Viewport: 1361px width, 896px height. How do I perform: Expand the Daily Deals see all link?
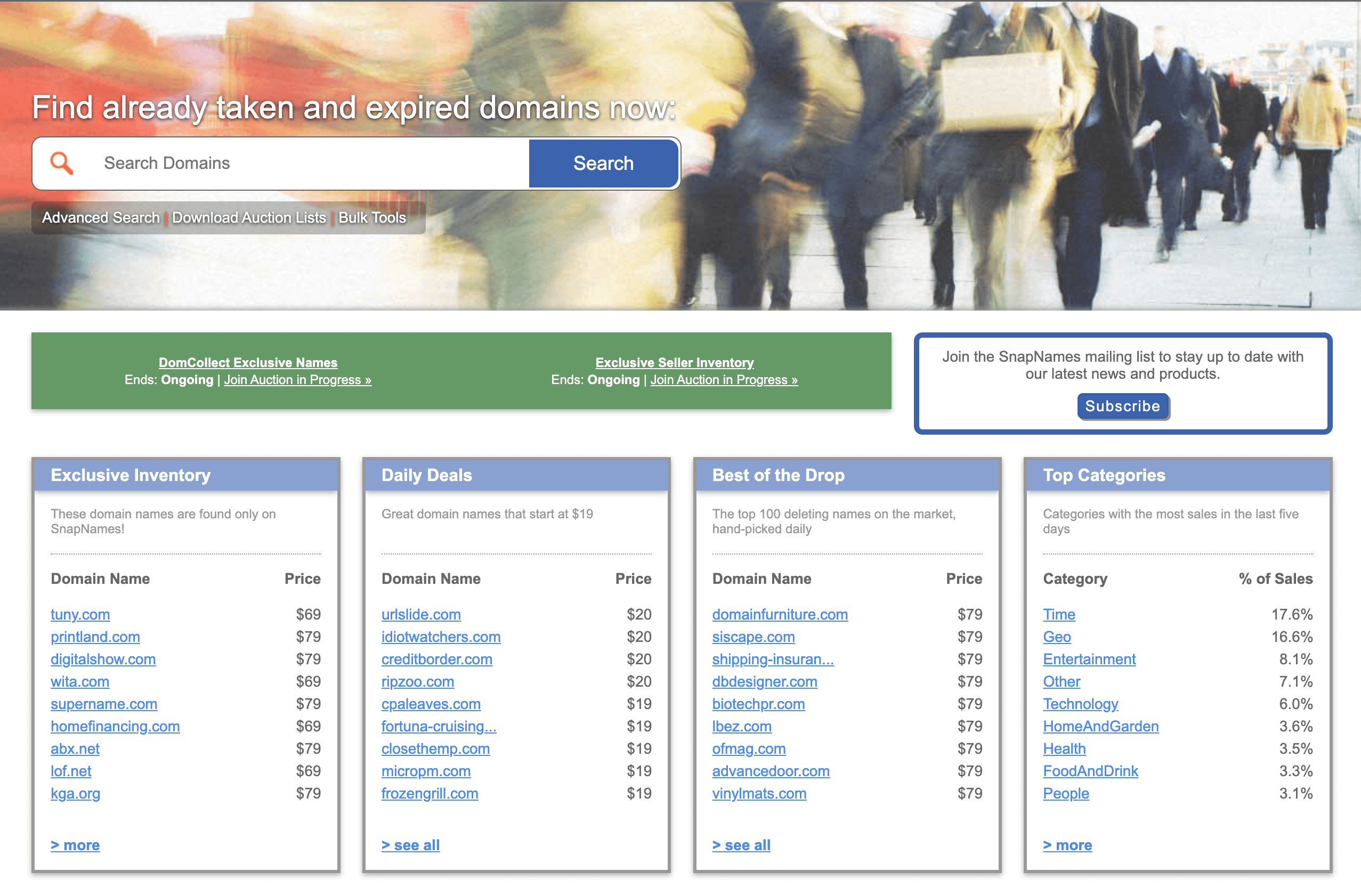tap(410, 844)
